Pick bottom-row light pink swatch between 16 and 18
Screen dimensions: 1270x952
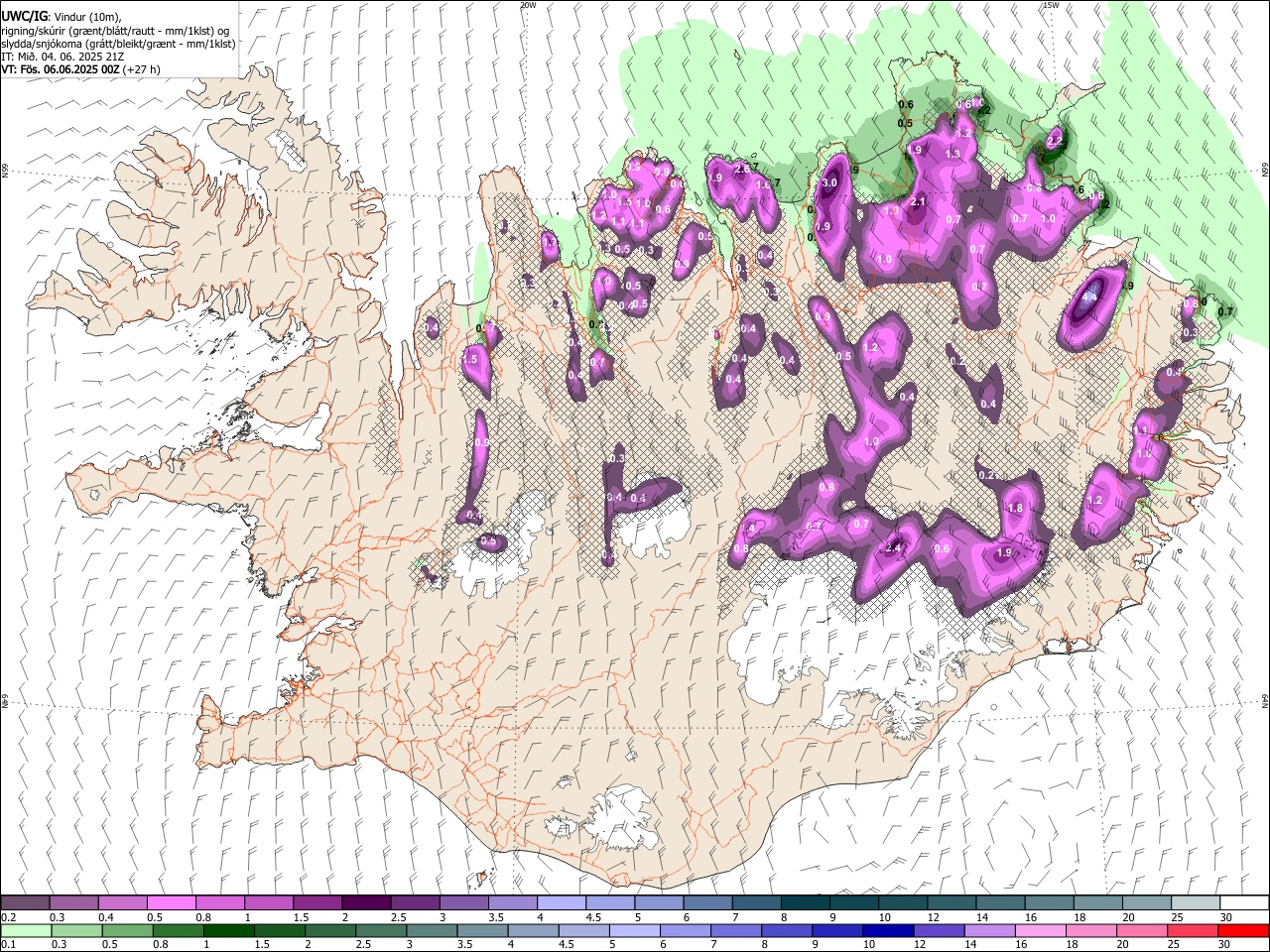(x=1040, y=930)
